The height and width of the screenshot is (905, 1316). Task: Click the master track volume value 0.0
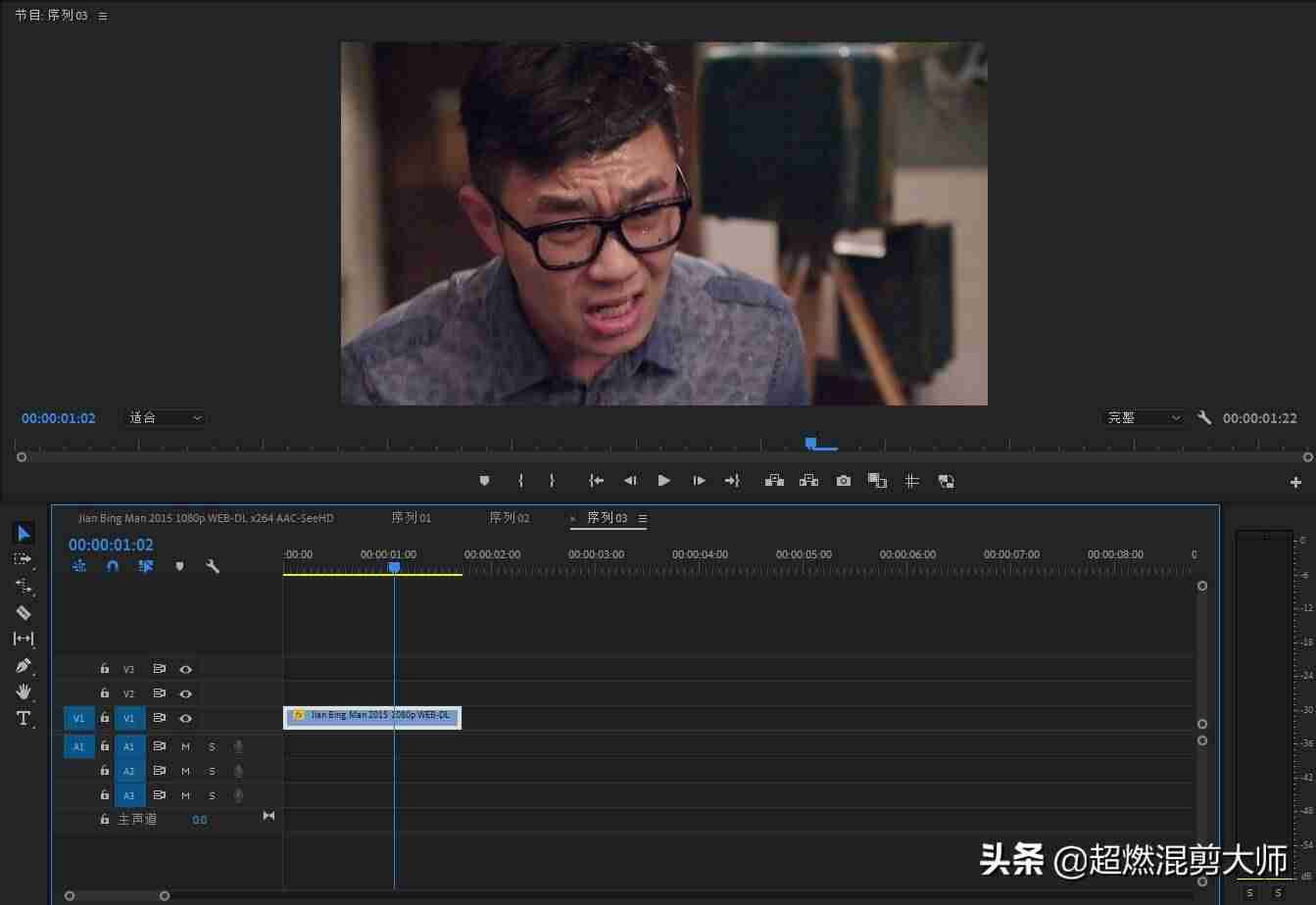point(200,820)
